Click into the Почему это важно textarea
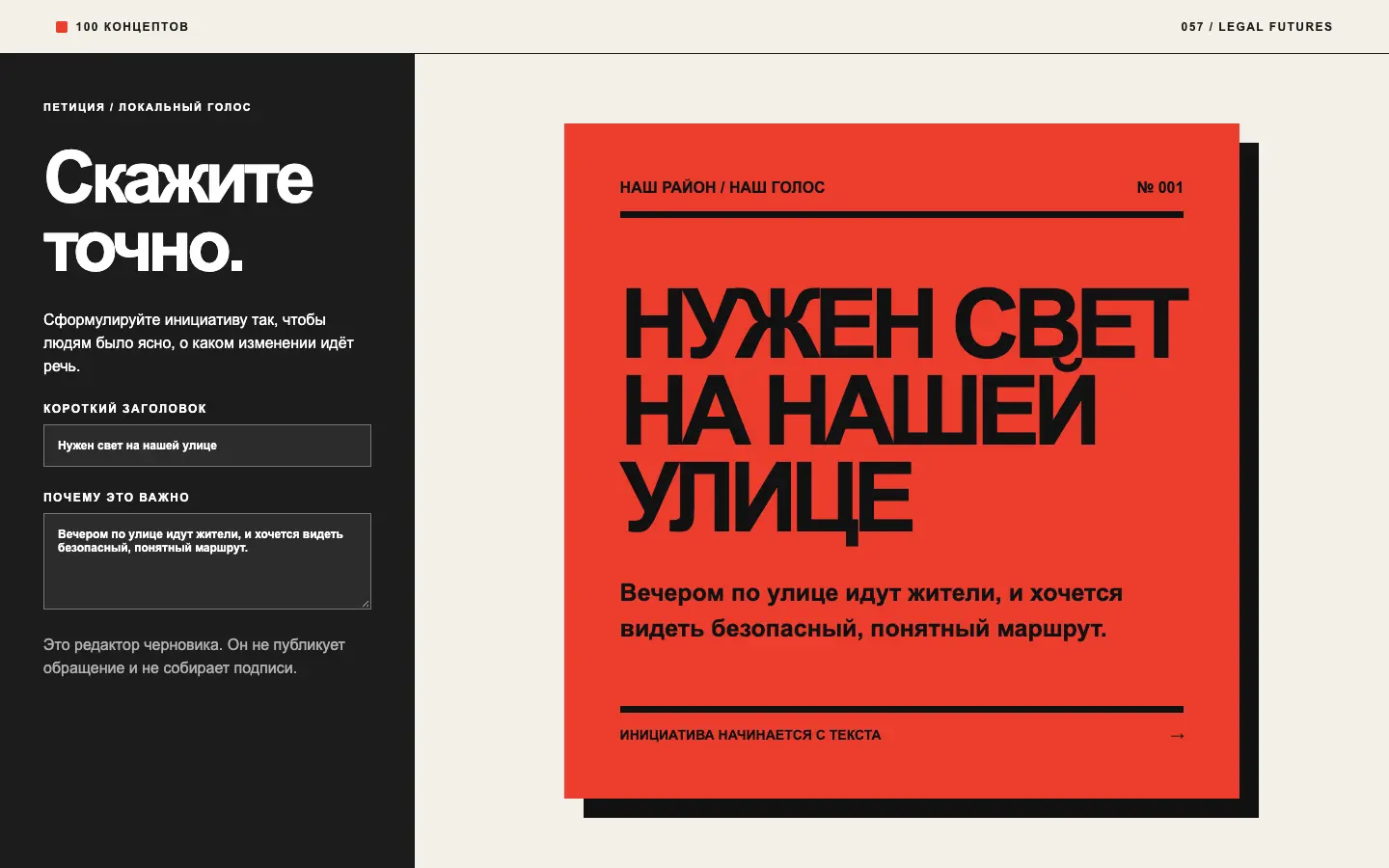1389x868 pixels. (207, 561)
